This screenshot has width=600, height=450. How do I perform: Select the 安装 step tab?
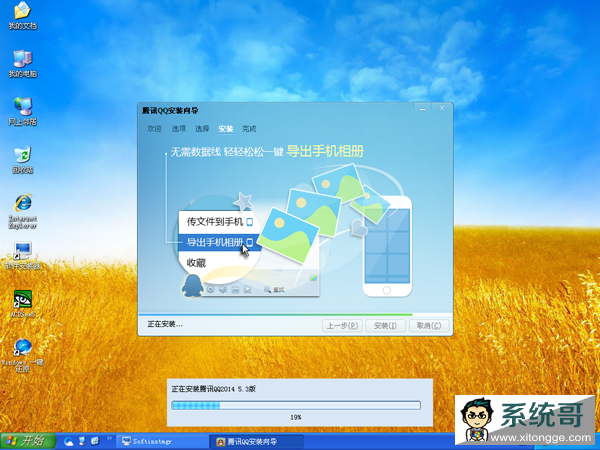pyautogui.click(x=226, y=129)
